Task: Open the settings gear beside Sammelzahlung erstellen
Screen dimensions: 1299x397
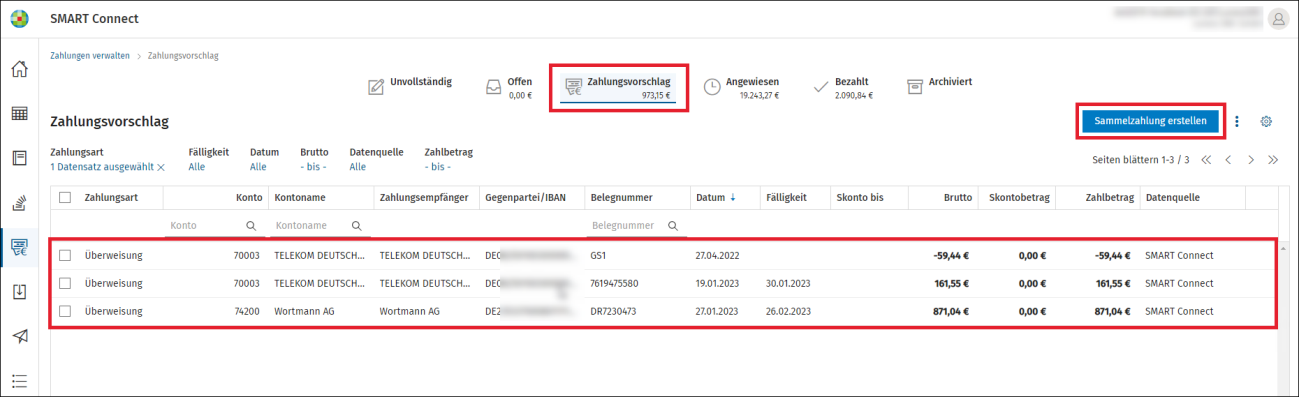Action: tap(1266, 121)
